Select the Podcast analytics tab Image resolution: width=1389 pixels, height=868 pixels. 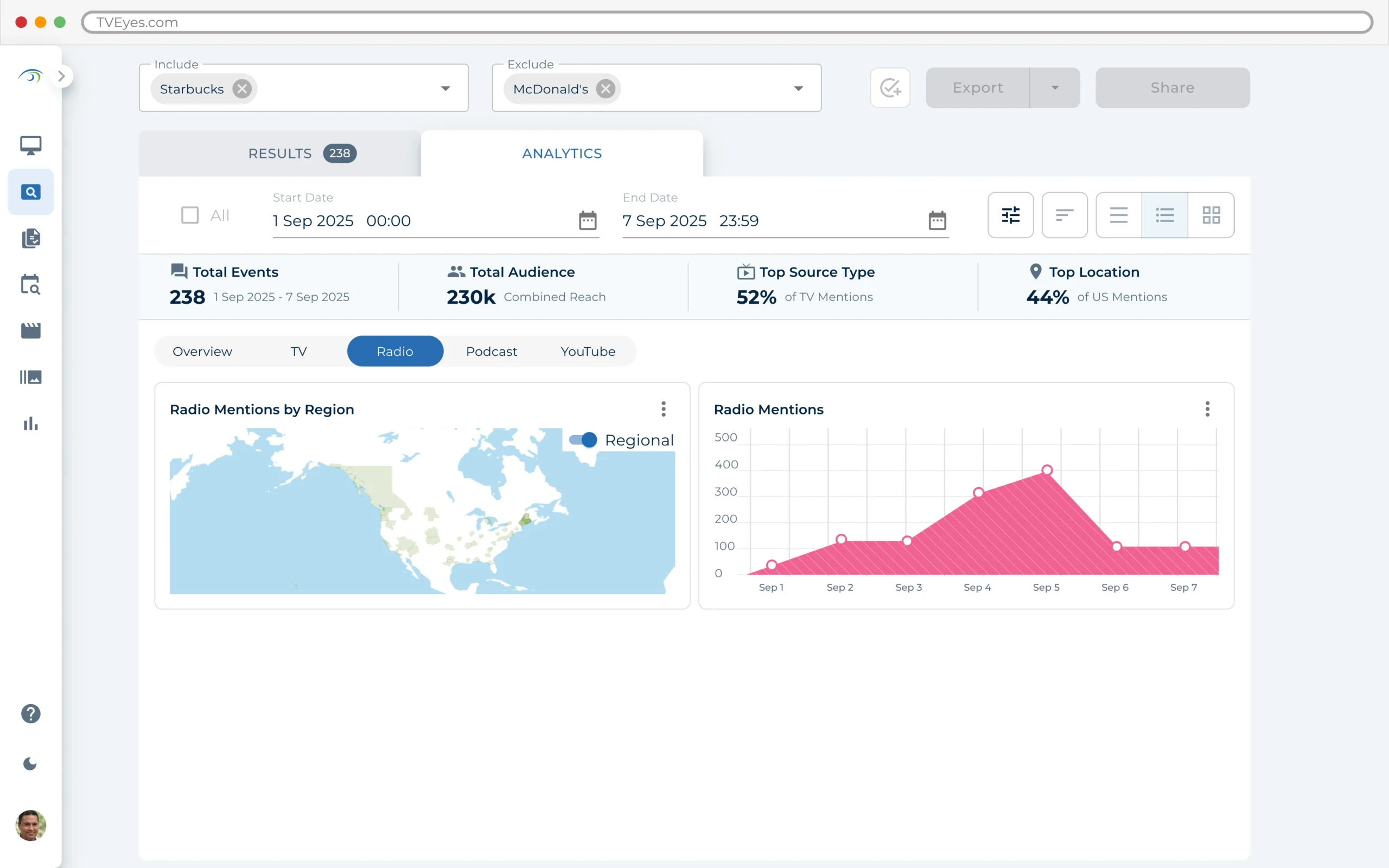[492, 352]
